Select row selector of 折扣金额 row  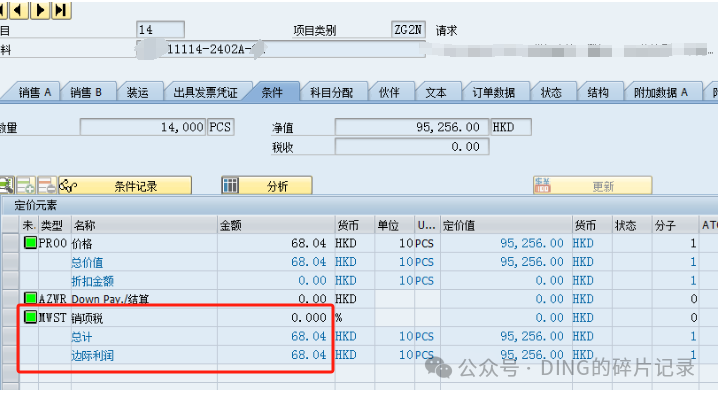(10, 280)
